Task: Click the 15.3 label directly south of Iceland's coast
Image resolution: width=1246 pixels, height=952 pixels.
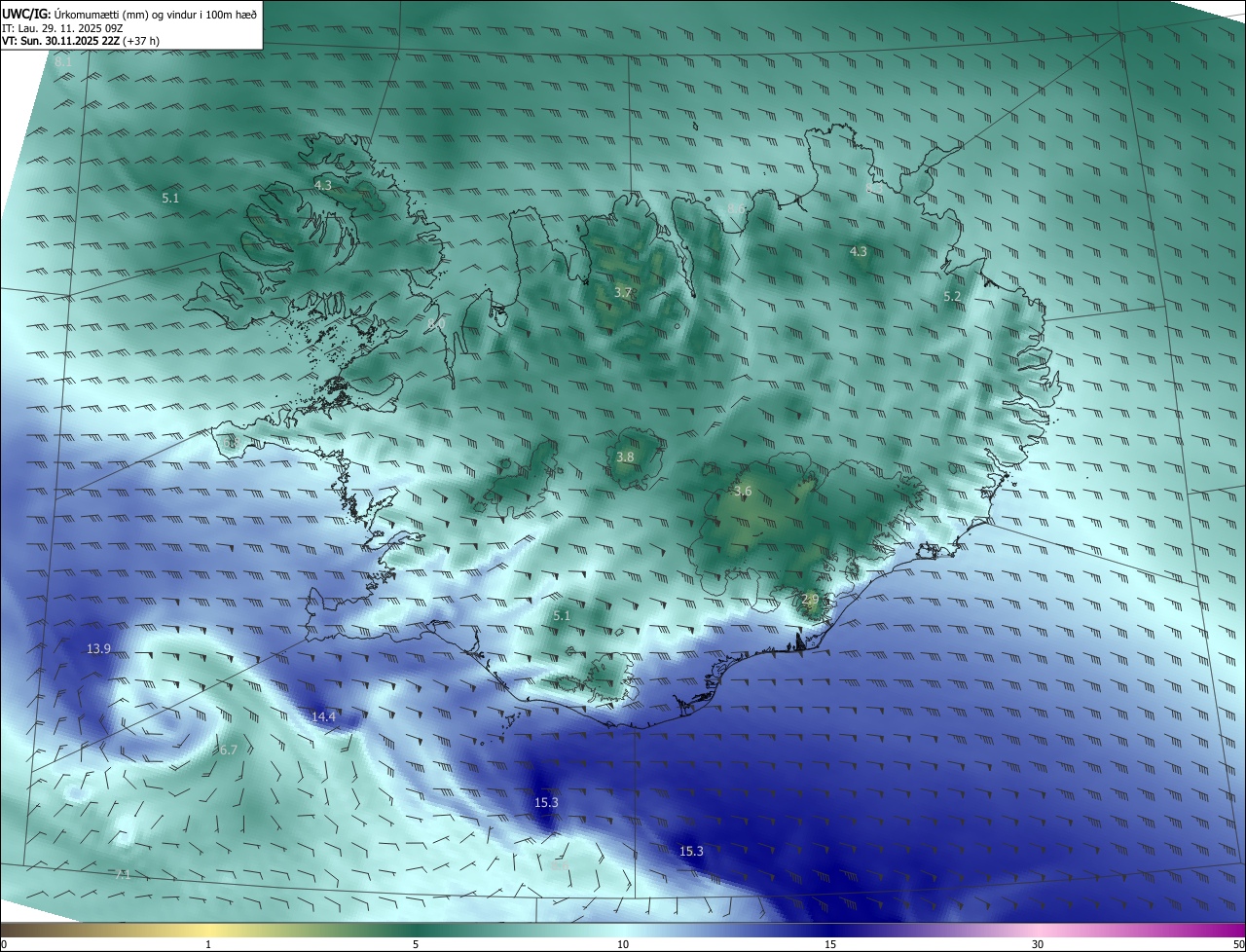Action: tap(546, 803)
